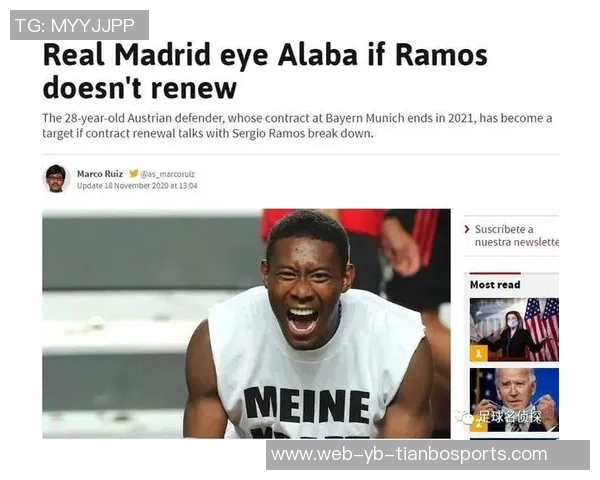The image size is (600, 480).
Task: Click the MEINE text on white shirt
Action: coord(308,405)
